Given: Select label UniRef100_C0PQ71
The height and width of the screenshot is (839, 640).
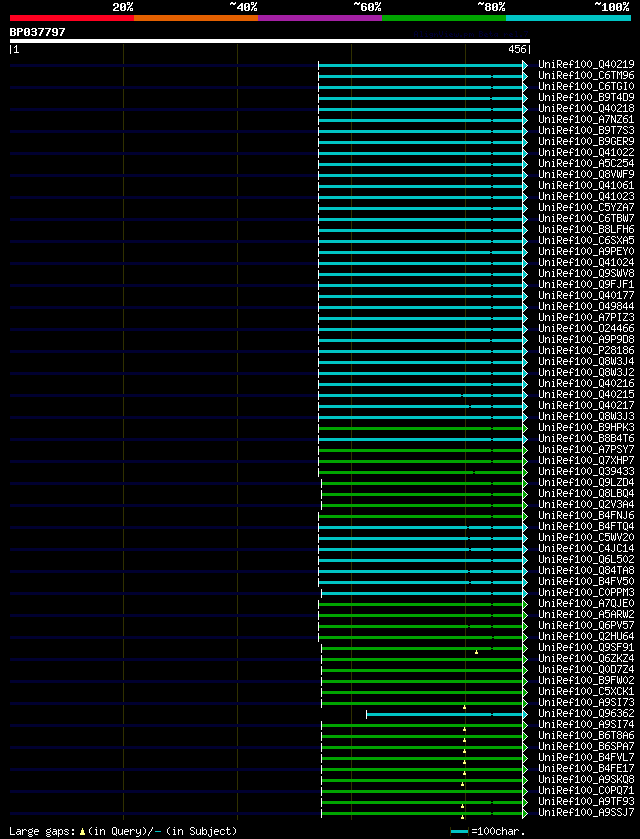Looking at the screenshot, I should pyautogui.click(x=586, y=791).
